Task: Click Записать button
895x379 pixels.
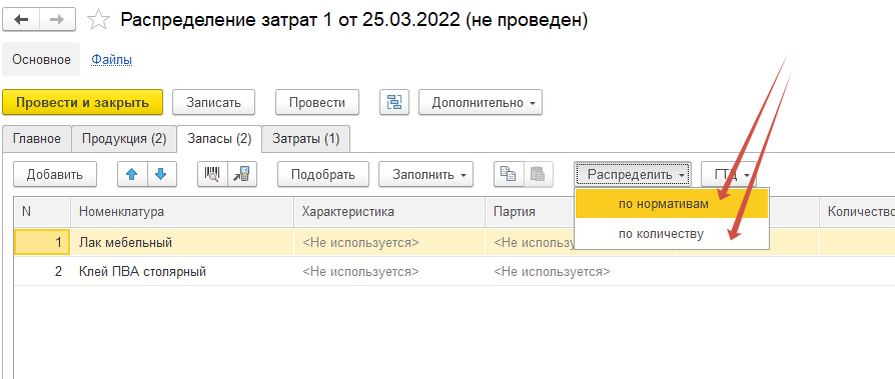Action: pos(213,103)
